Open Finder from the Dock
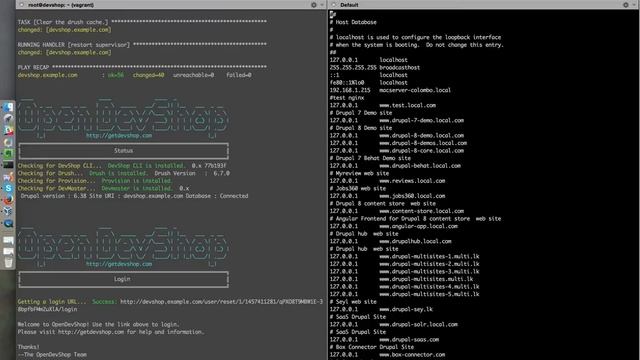 coord(8,107)
